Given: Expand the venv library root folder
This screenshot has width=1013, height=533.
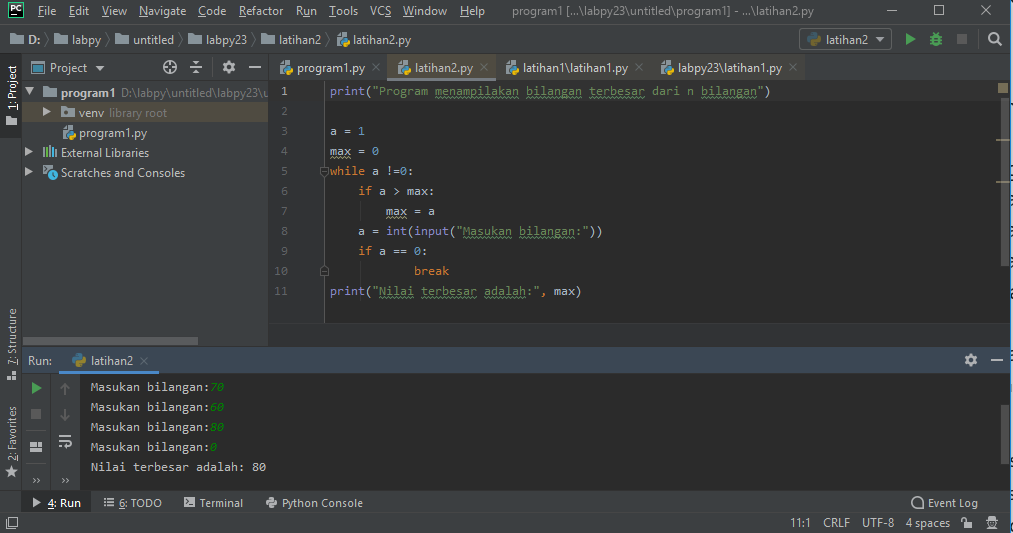Looking at the screenshot, I should [x=47, y=112].
